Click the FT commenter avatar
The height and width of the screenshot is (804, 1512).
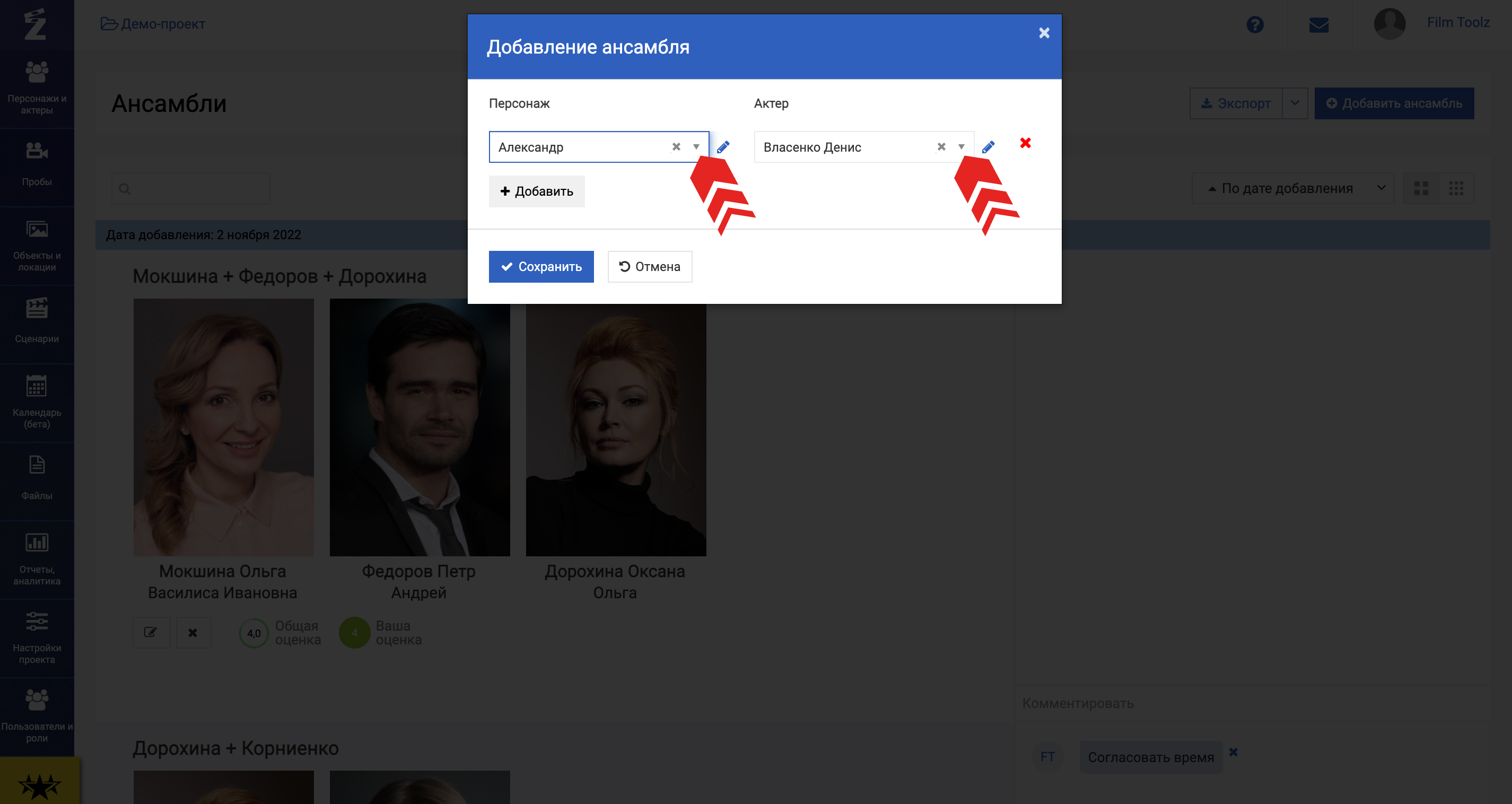1048,757
